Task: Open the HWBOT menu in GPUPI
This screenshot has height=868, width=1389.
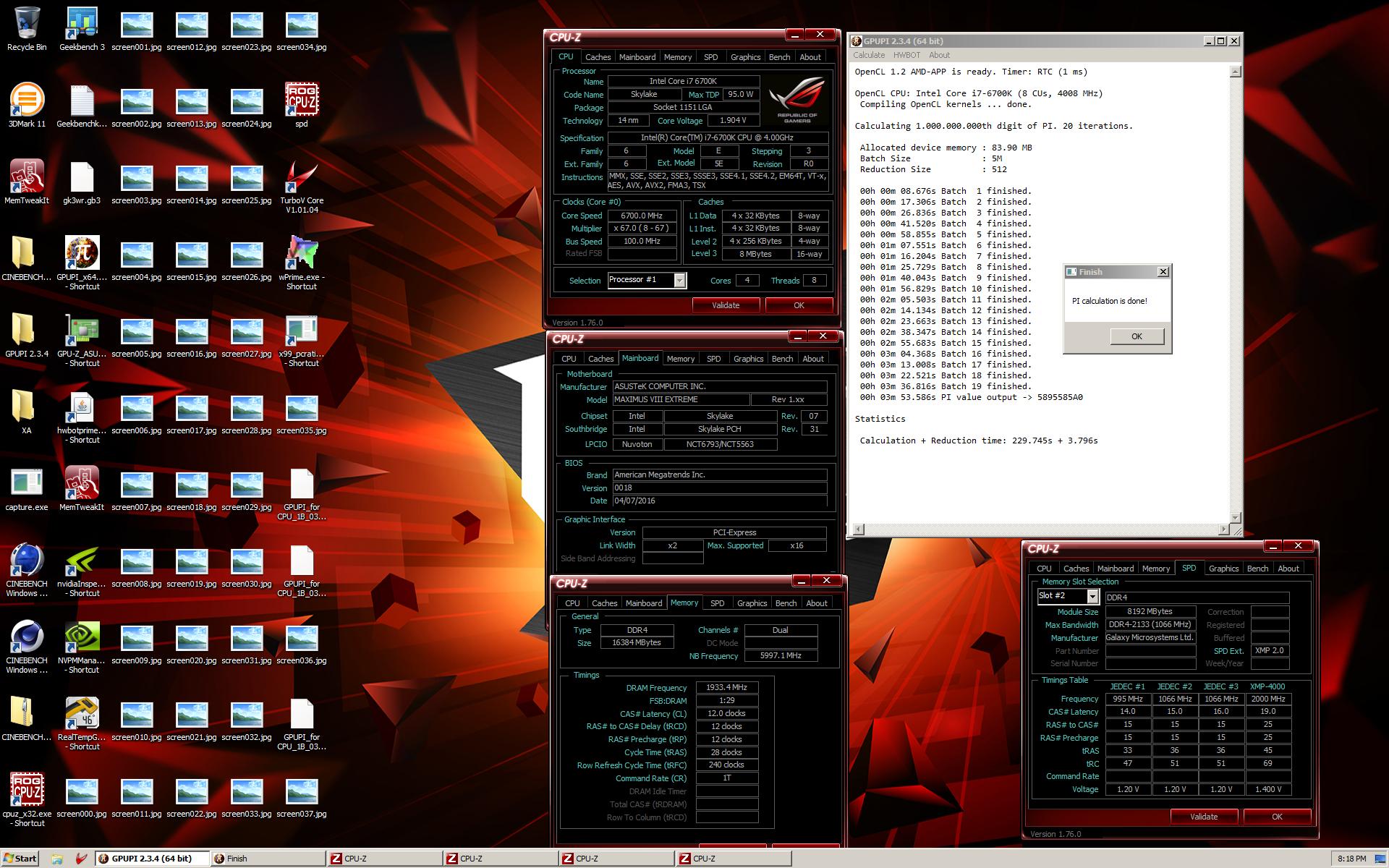Action: tap(906, 55)
